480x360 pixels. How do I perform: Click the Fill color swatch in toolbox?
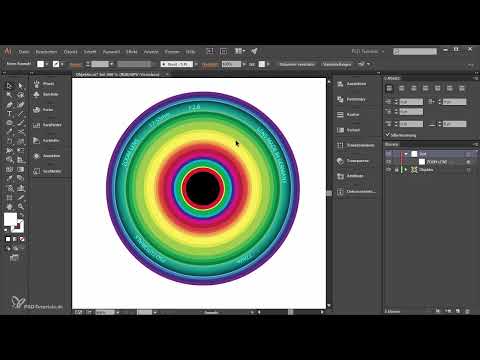pos(10,219)
